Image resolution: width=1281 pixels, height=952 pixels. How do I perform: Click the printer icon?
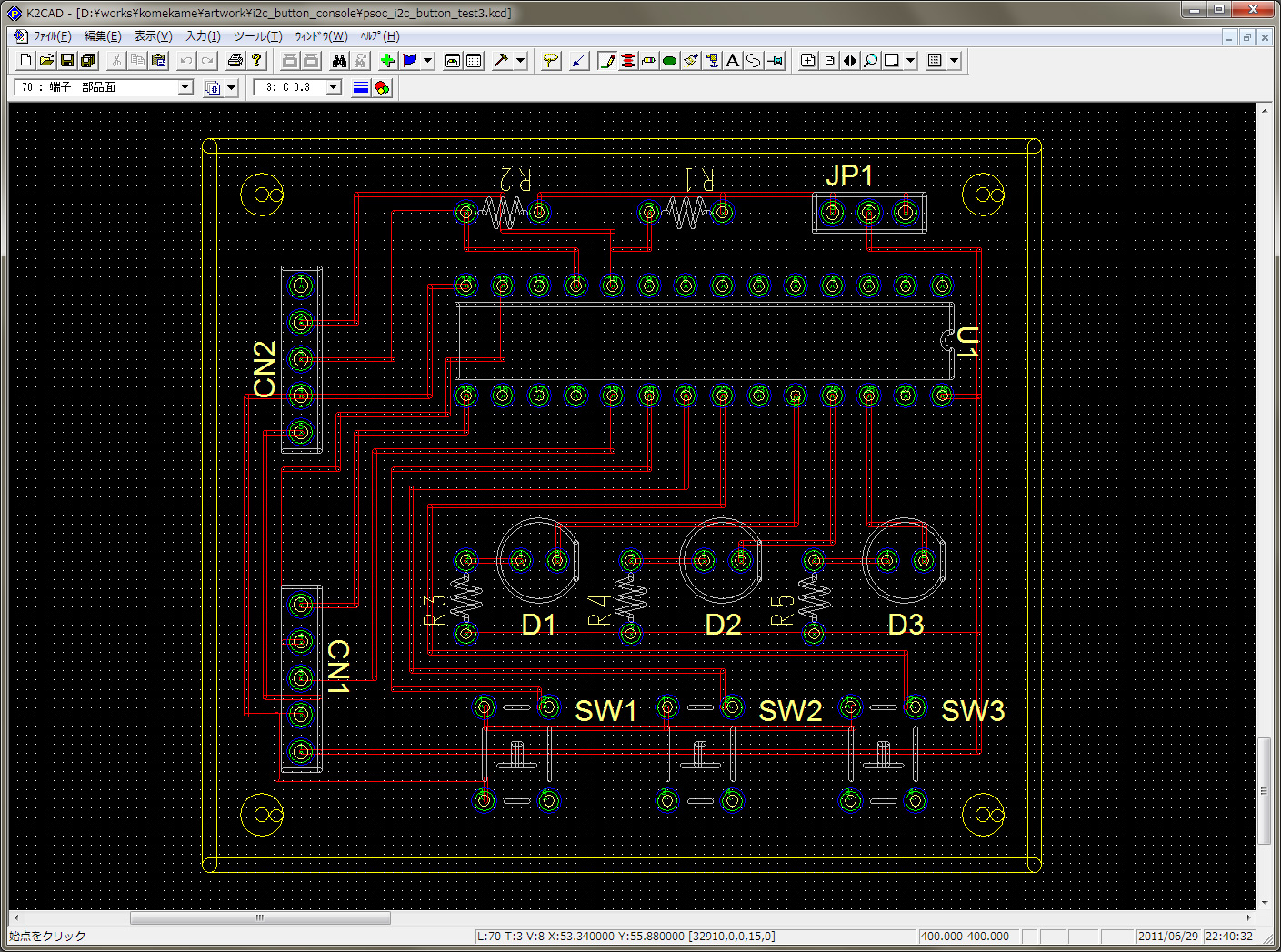point(235,61)
